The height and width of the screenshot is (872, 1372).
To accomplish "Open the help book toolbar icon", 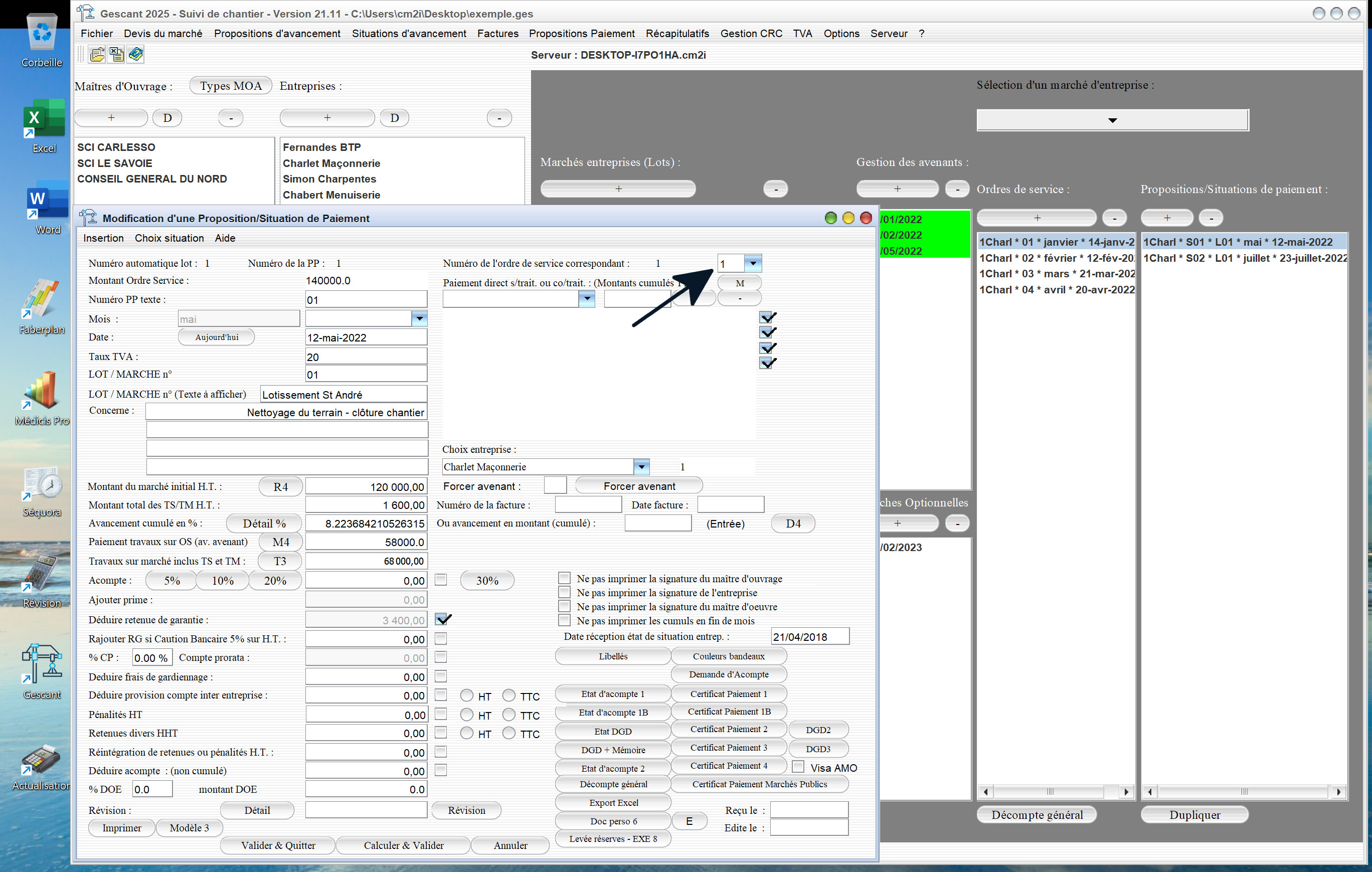I will (135, 55).
